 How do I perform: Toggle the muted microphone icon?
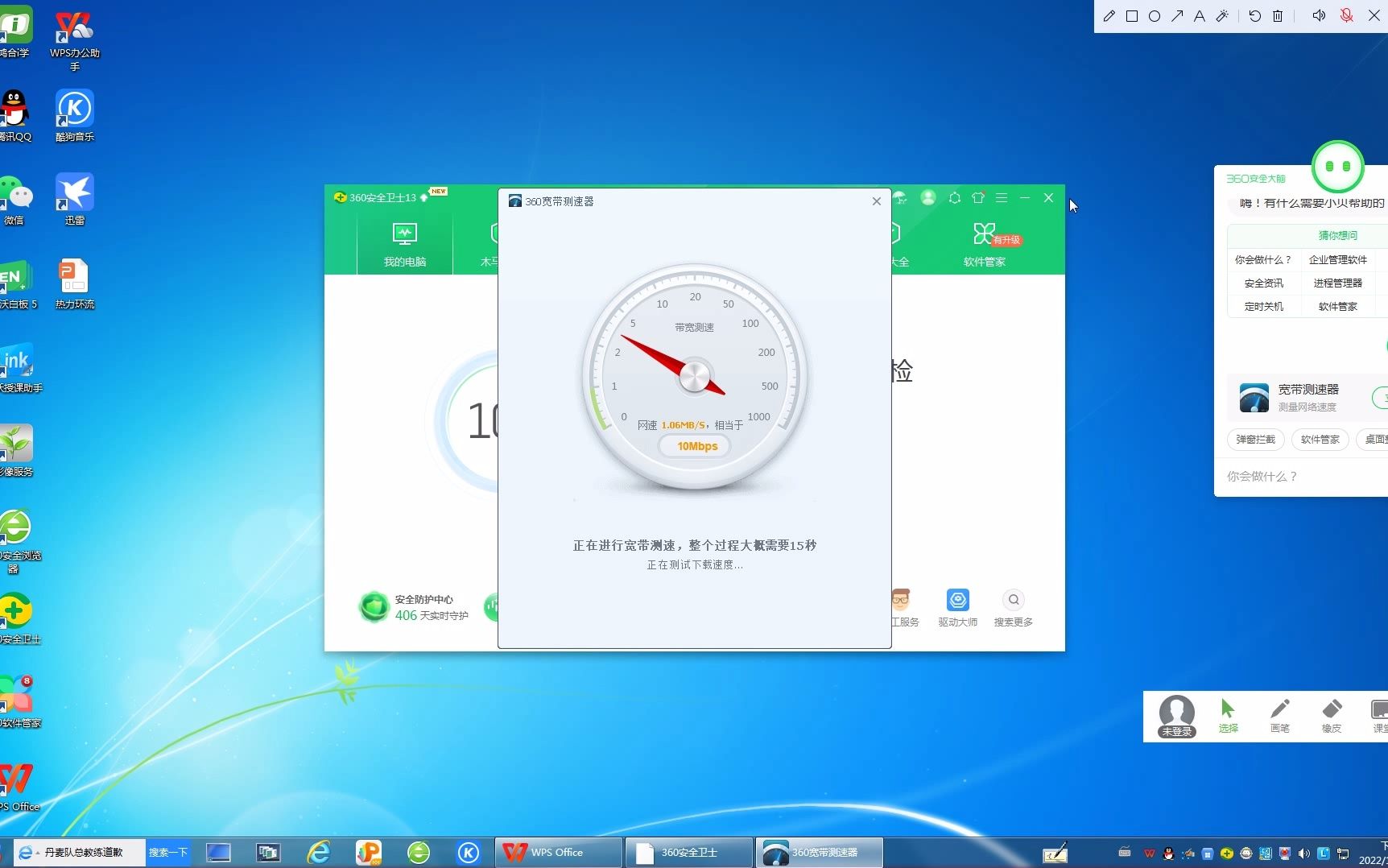[x=1346, y=16]
